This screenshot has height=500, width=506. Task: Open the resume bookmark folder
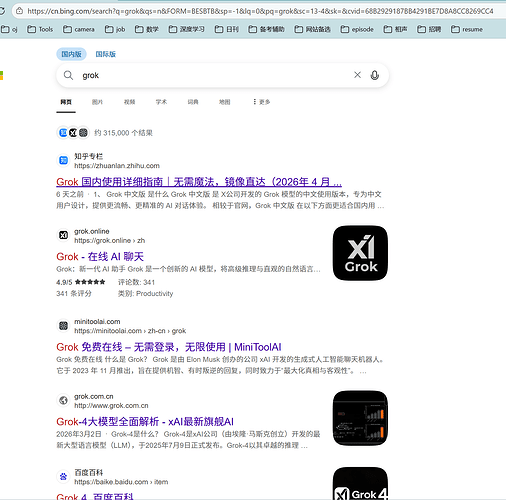point(467,29)
